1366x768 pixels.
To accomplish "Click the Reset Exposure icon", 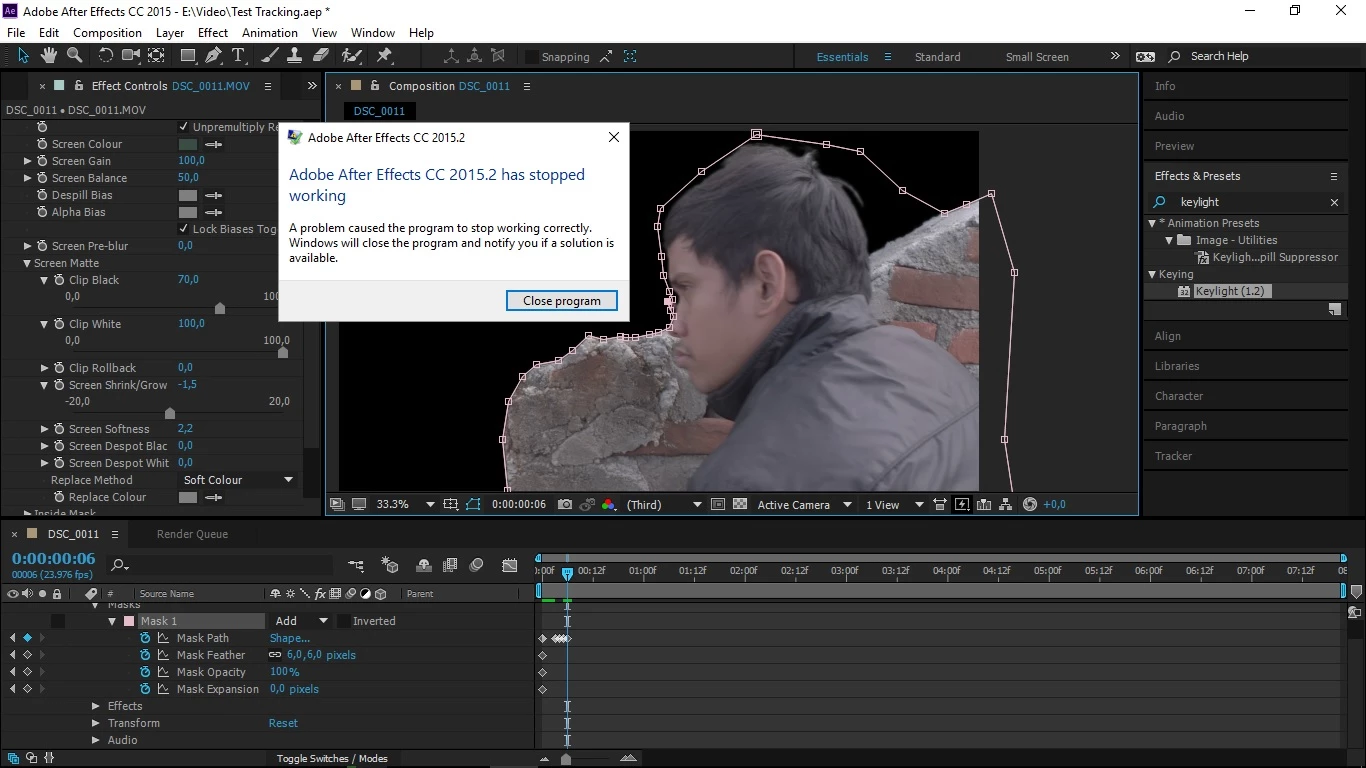I will [x=1030, y=505].
